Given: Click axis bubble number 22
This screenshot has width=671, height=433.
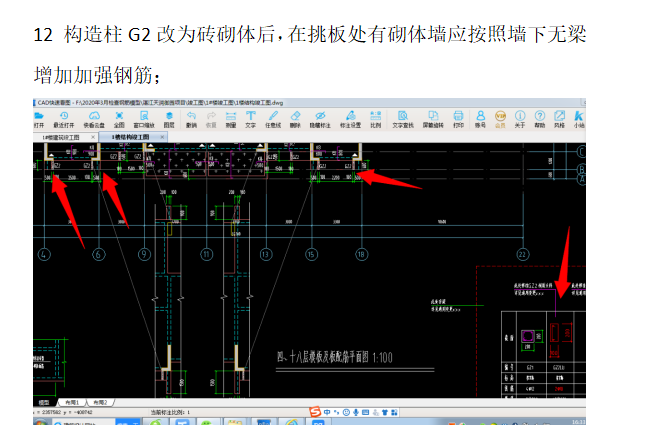Looking at the screenshot, I should [523, 255].
